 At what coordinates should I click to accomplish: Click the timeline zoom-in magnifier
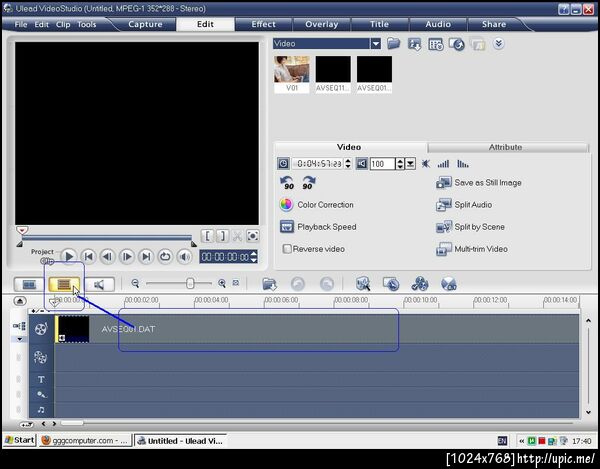[x=222, y=283]
